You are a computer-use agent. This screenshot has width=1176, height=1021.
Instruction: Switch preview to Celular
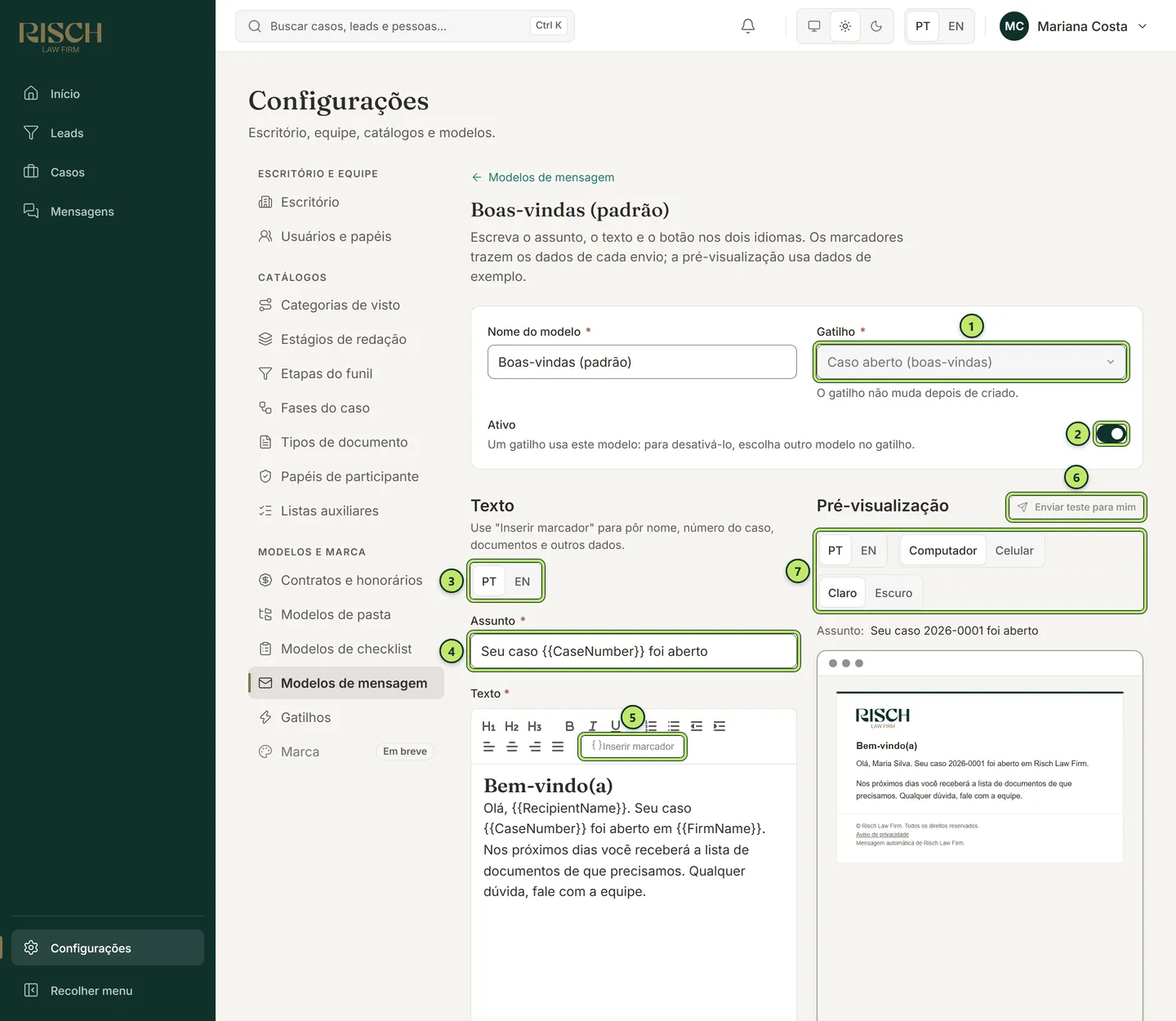pos(1014,551)
